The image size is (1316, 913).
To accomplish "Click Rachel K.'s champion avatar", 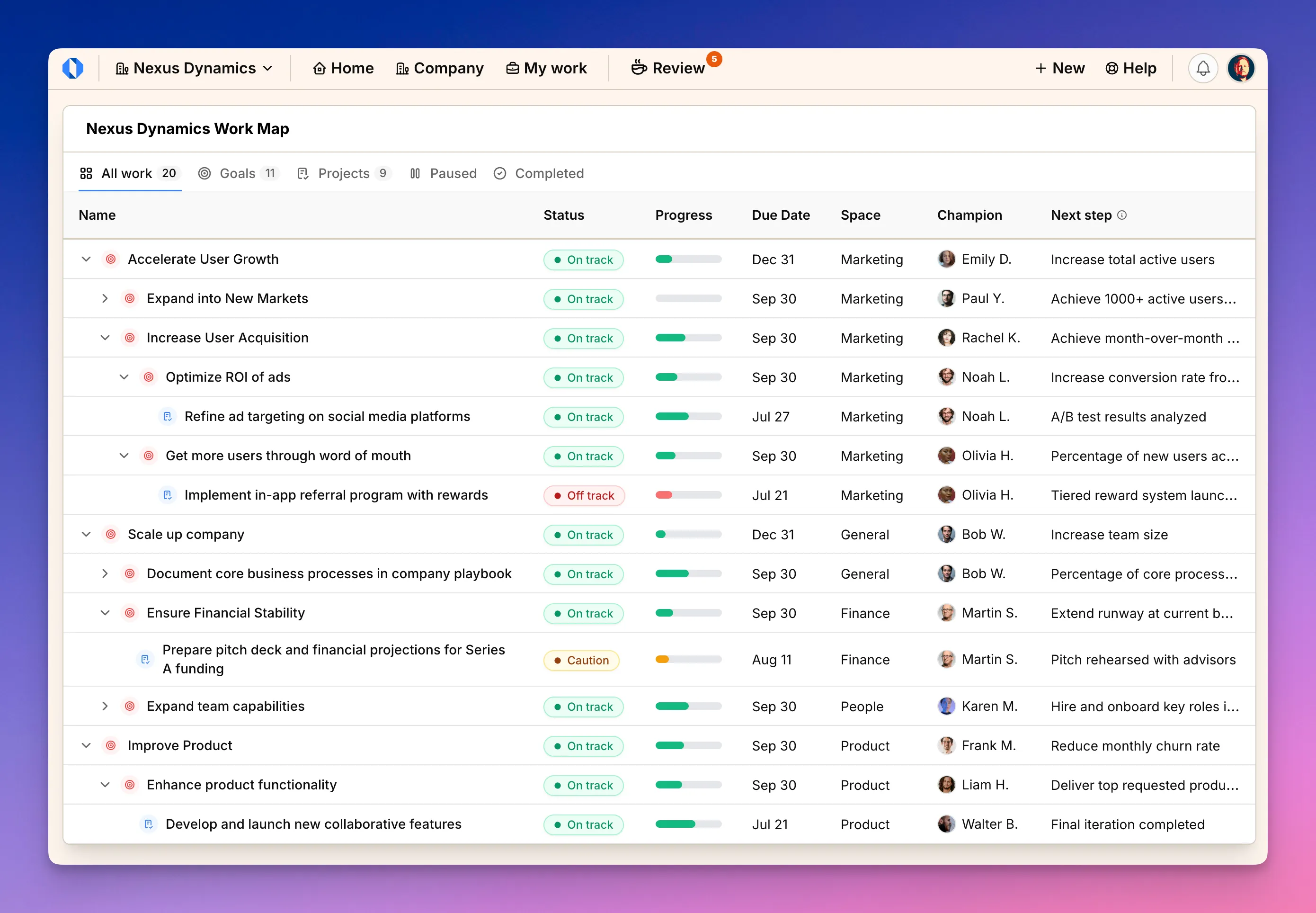I will 946,338.
